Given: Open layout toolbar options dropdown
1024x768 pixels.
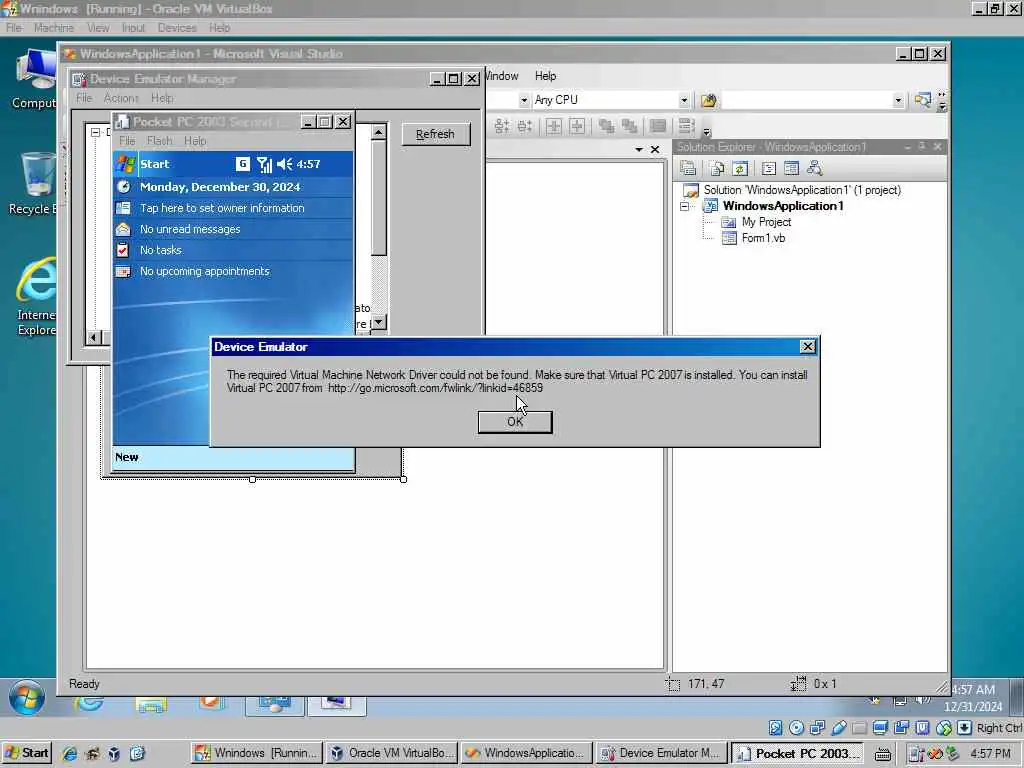Looking at the screenshot, I should tap(707, 132).
